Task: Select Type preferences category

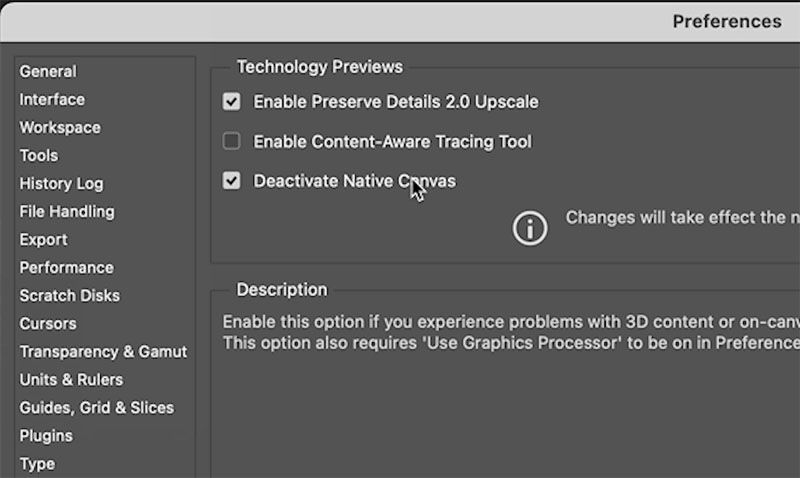Action: point(37,464)
